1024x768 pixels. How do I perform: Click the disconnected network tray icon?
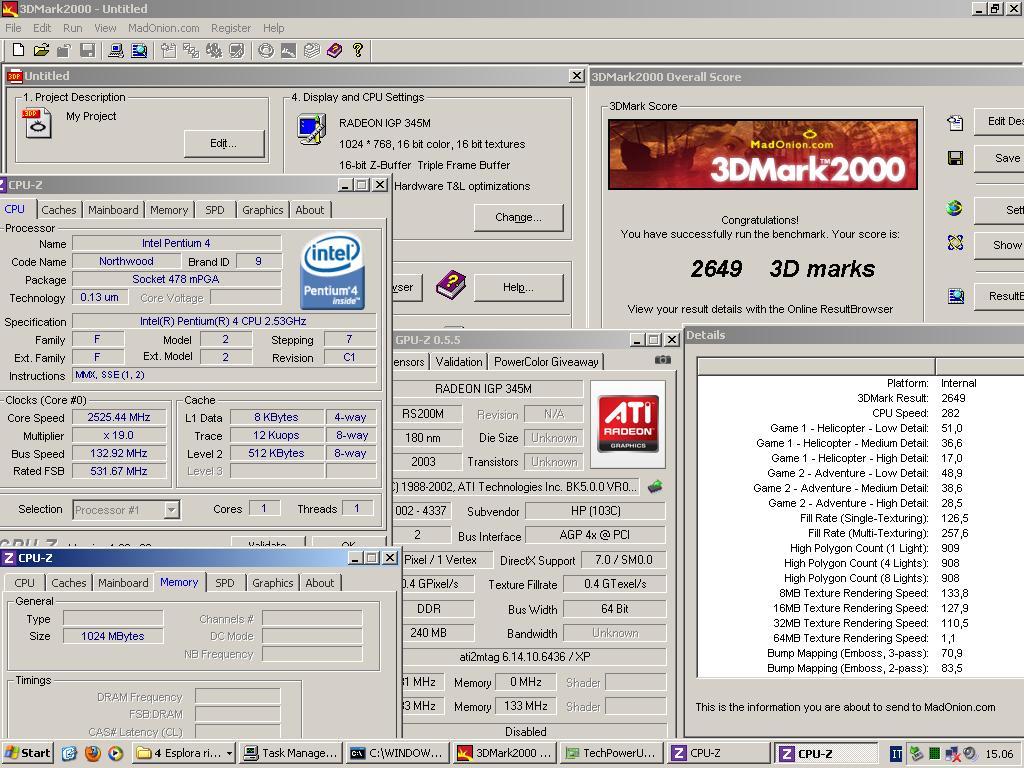952,754
